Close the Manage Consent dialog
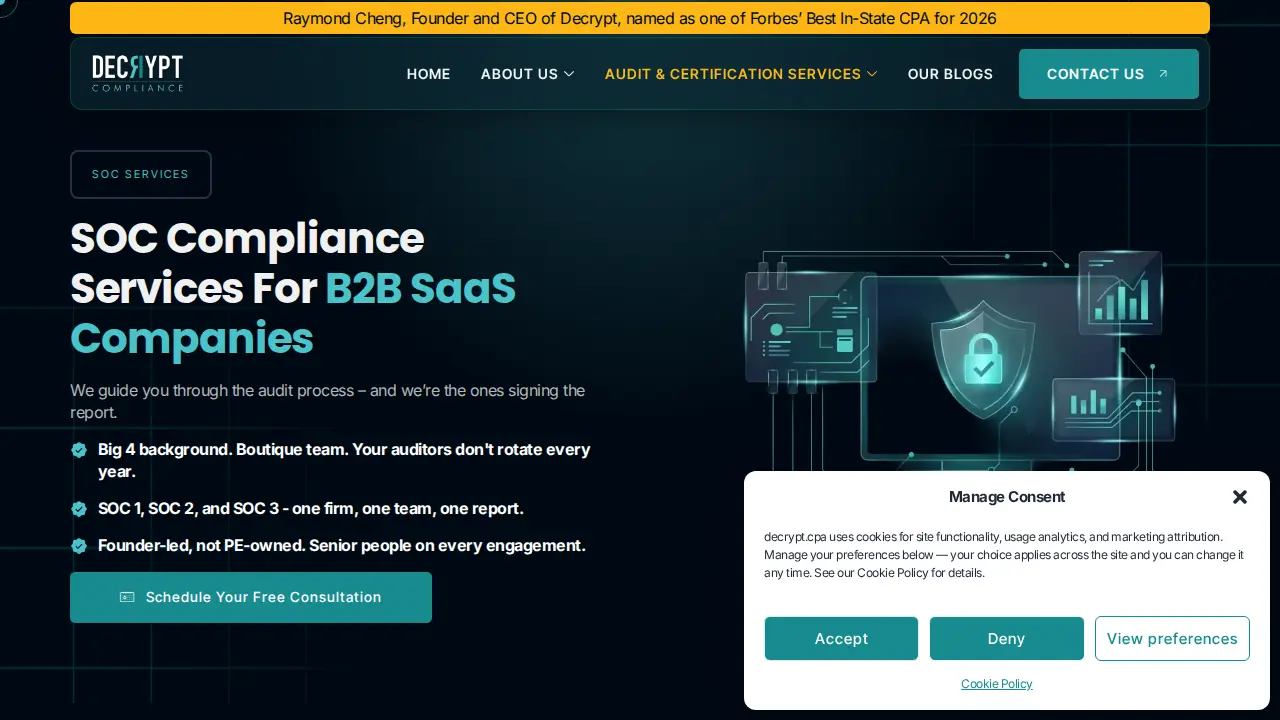Viewport: 1280px width, 720px height. (x=1240, y=497)
